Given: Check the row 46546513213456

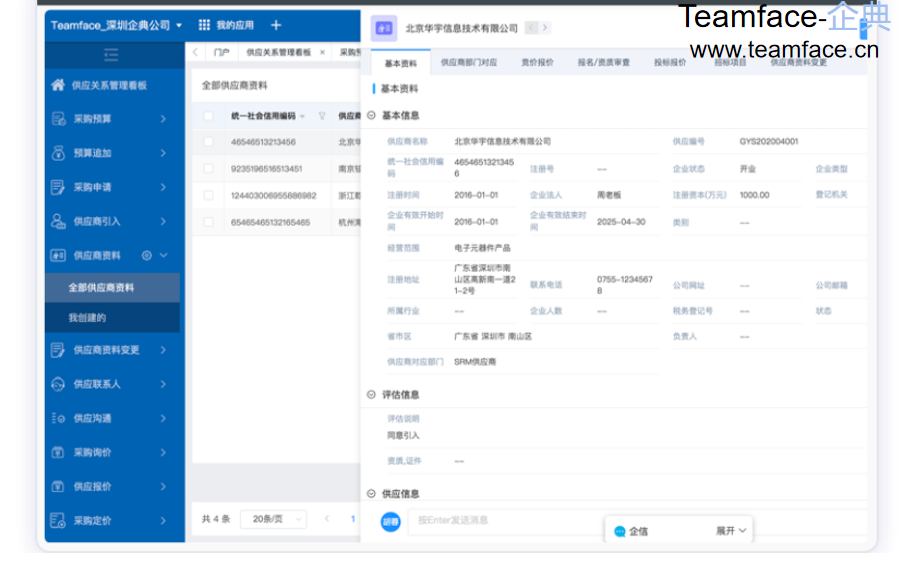Looking at the screenshot, I should point(209,142).
